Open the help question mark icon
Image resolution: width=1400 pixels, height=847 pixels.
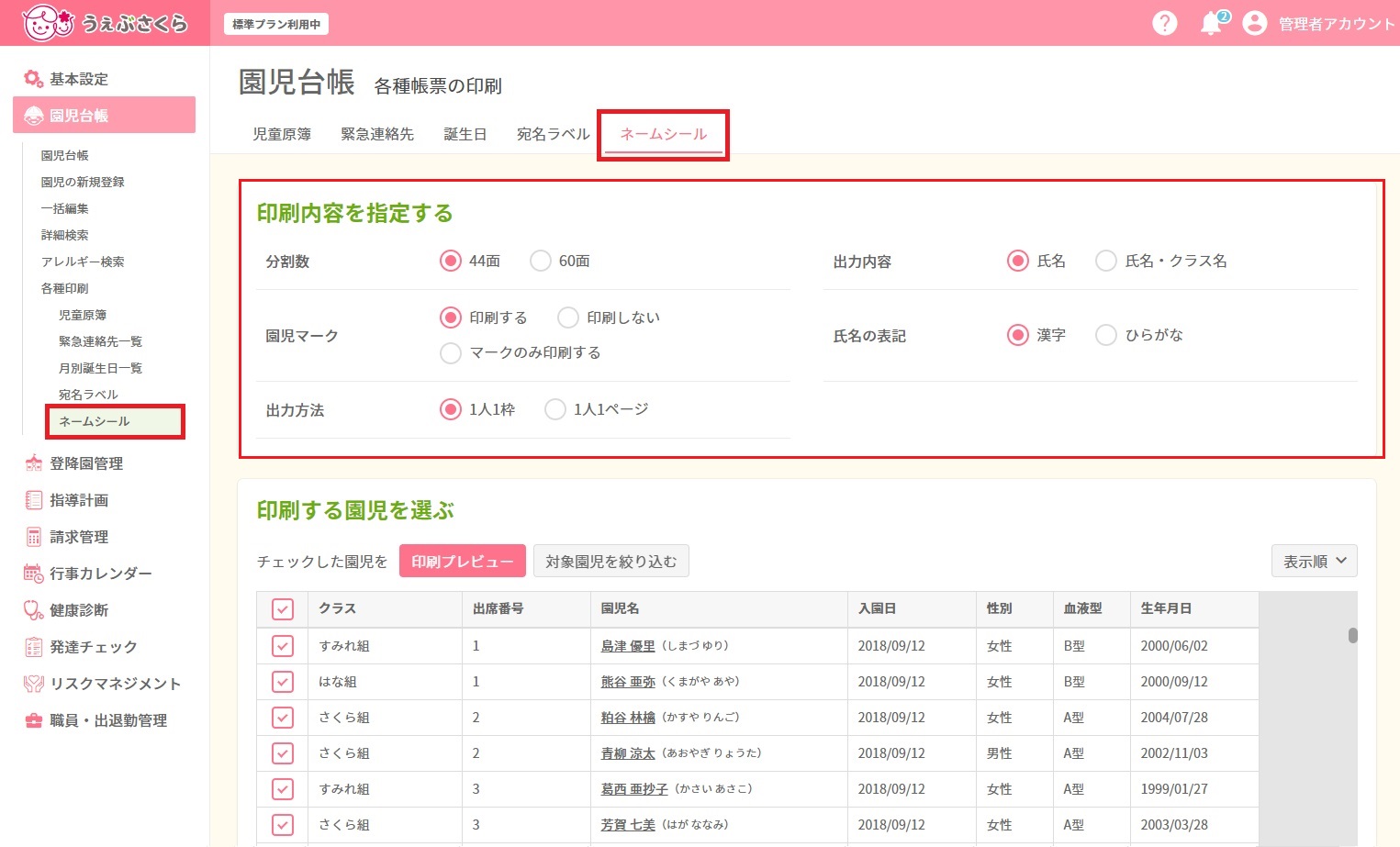[x=1164, y=23]
